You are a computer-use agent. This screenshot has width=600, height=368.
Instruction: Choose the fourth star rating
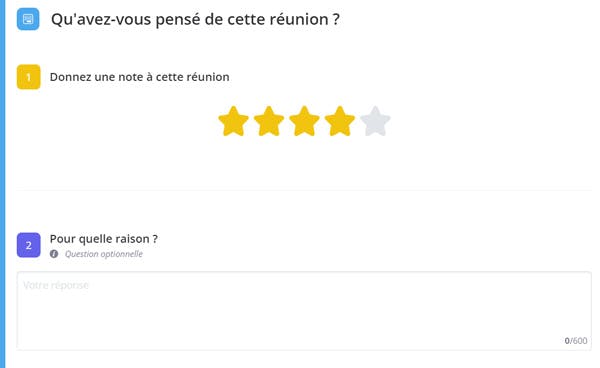coord(340,121)
